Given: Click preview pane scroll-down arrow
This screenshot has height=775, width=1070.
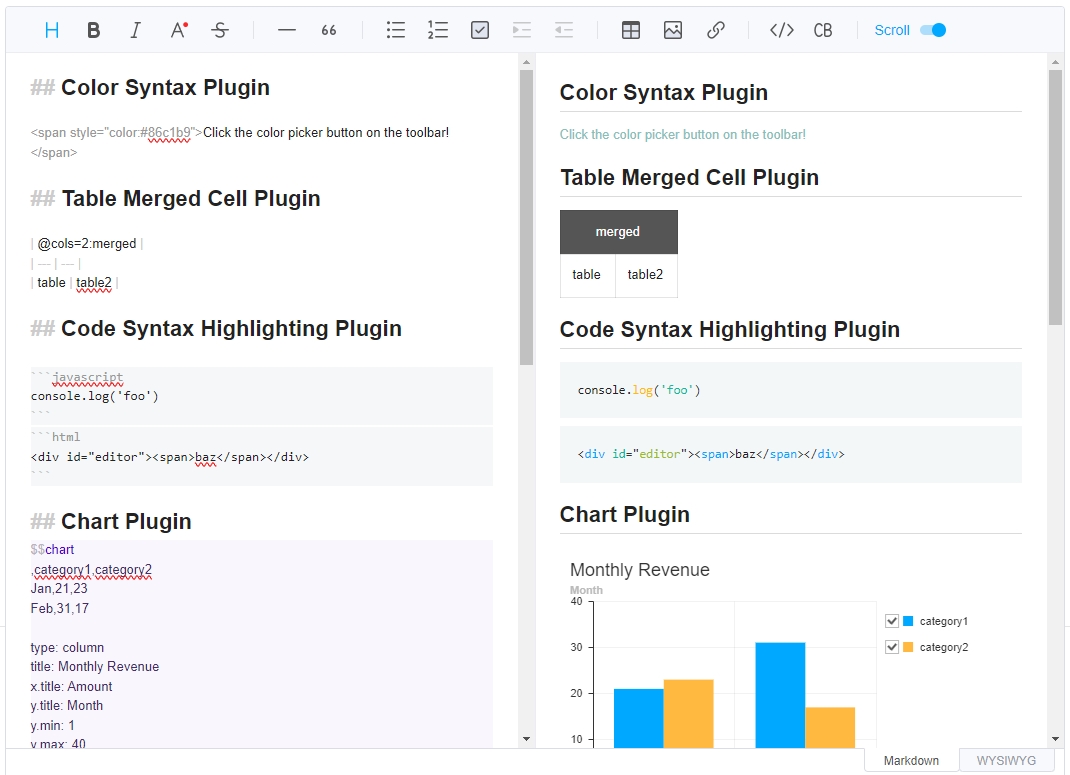Looking at the screenshot, I should pyautogui.click(x=1056, y=739).
